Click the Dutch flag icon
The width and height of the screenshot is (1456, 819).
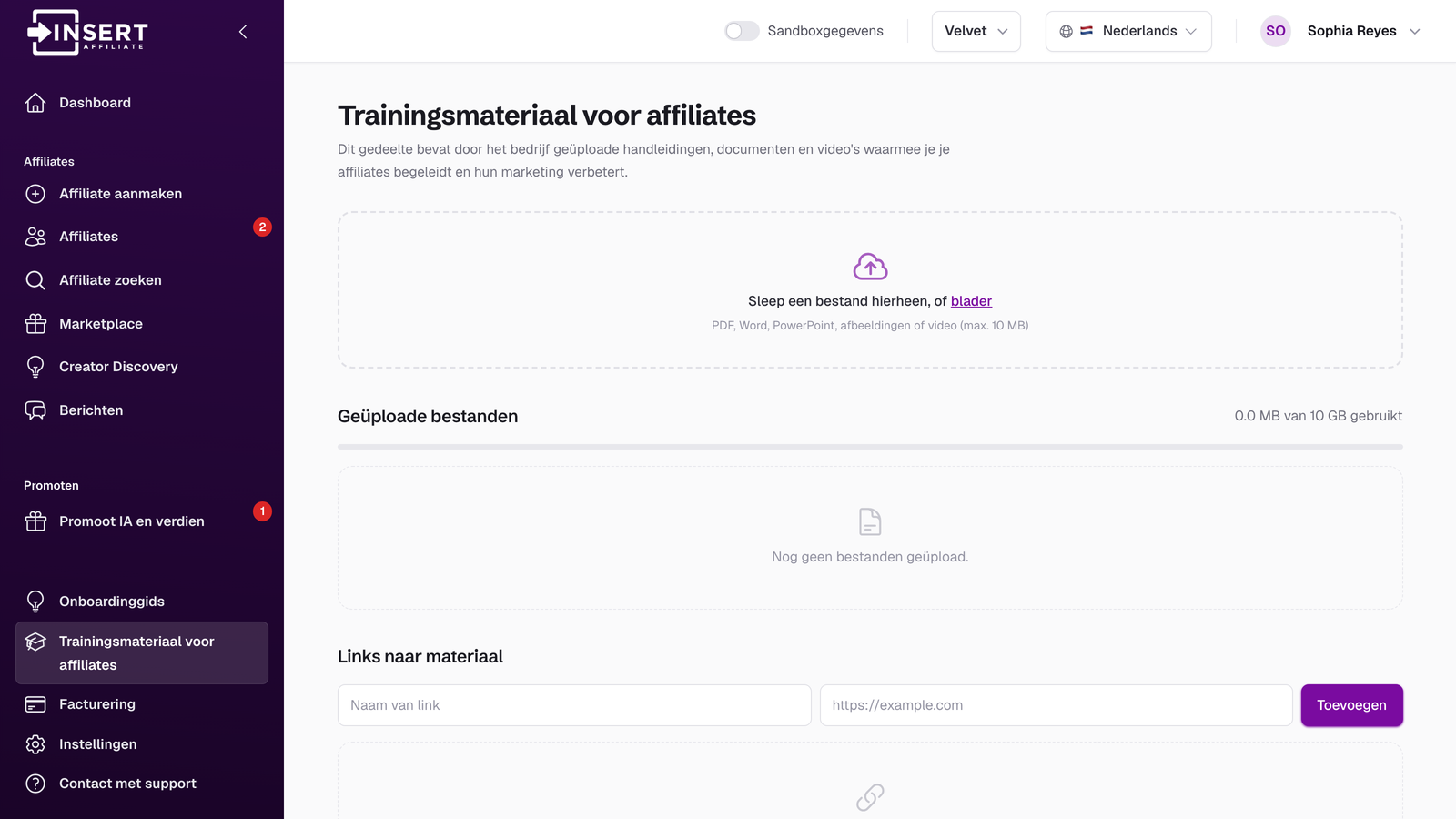1087,31
